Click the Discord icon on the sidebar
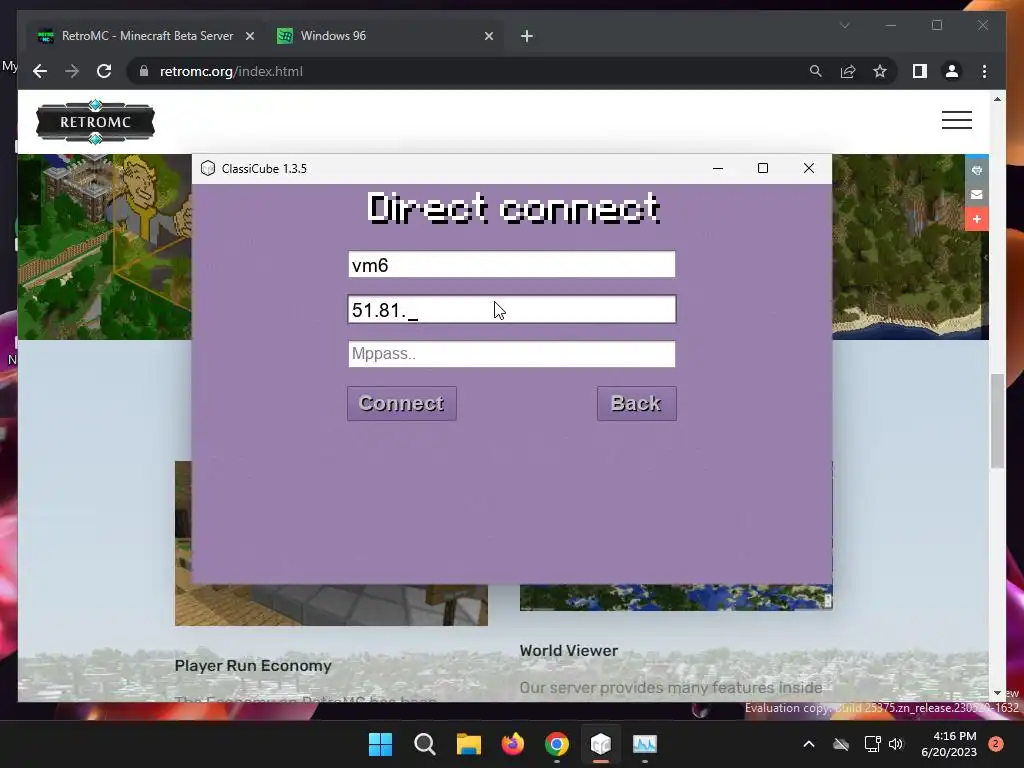The image size is (1024, 768). [x=977, y=170]
